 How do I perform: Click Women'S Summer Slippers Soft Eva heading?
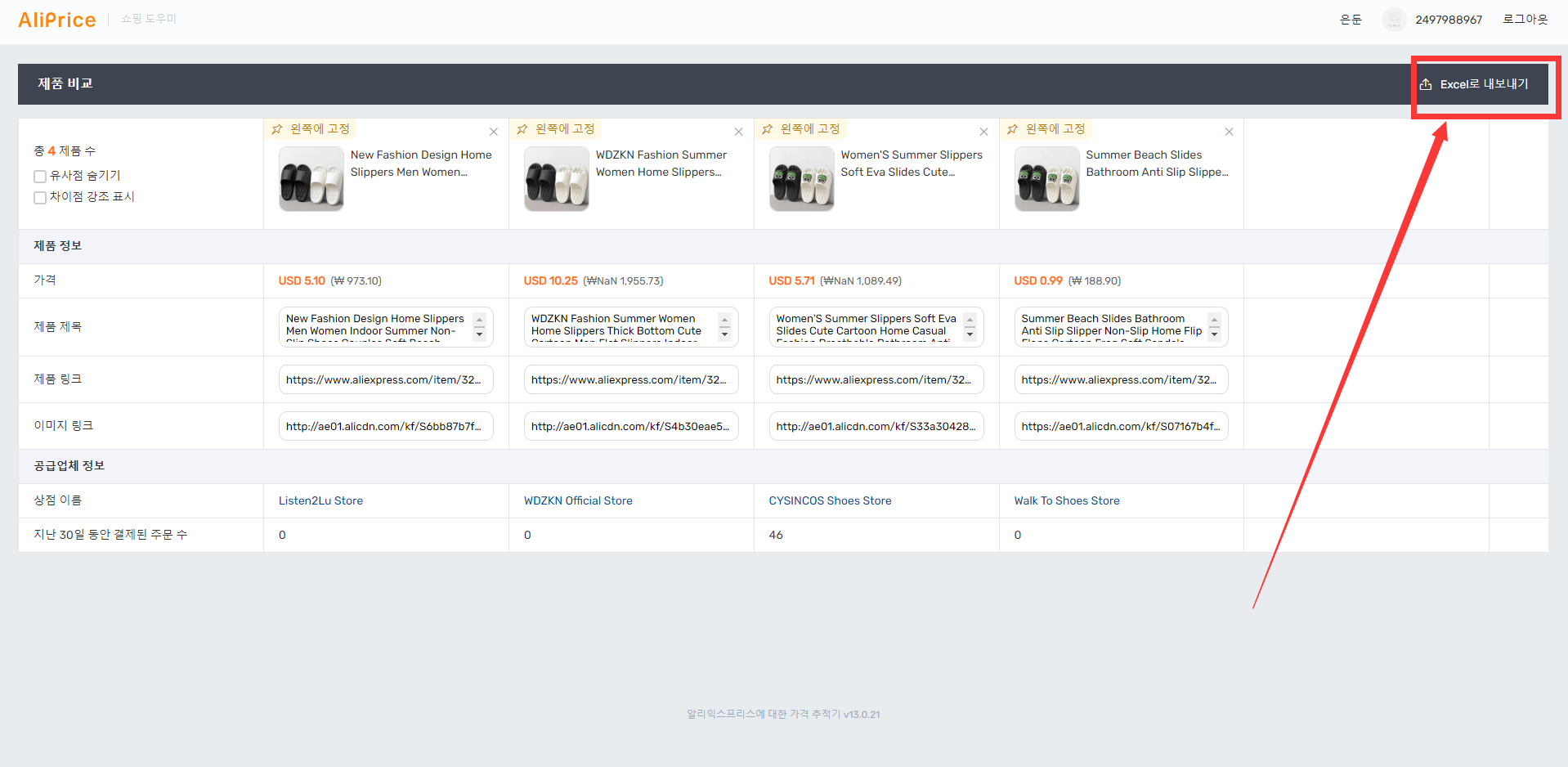912,164
